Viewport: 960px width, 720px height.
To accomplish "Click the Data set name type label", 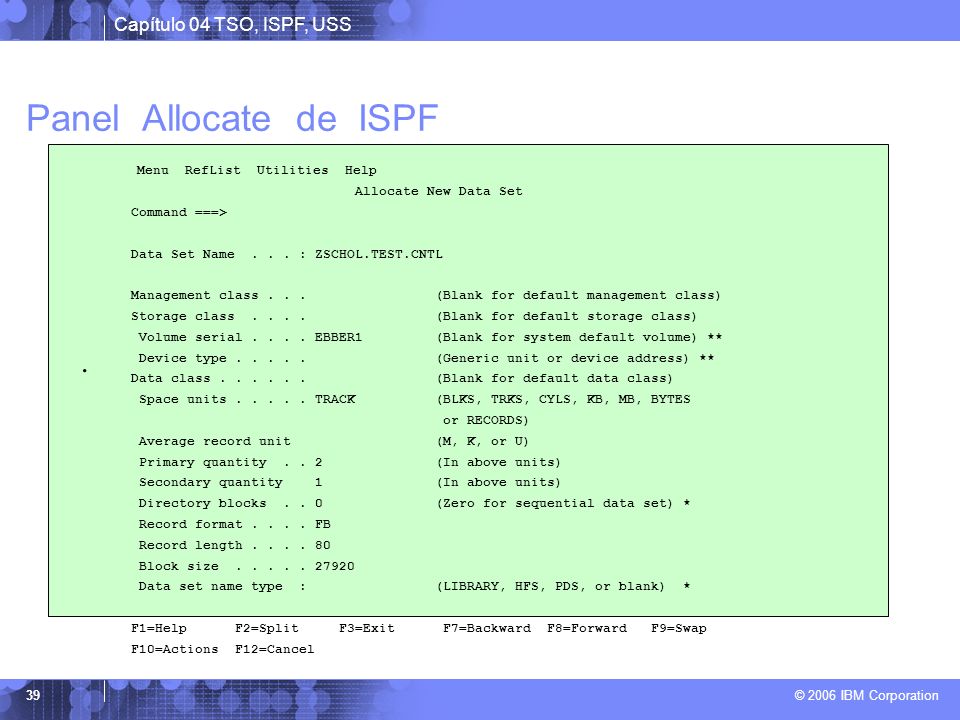I will (x=211, y=587).
